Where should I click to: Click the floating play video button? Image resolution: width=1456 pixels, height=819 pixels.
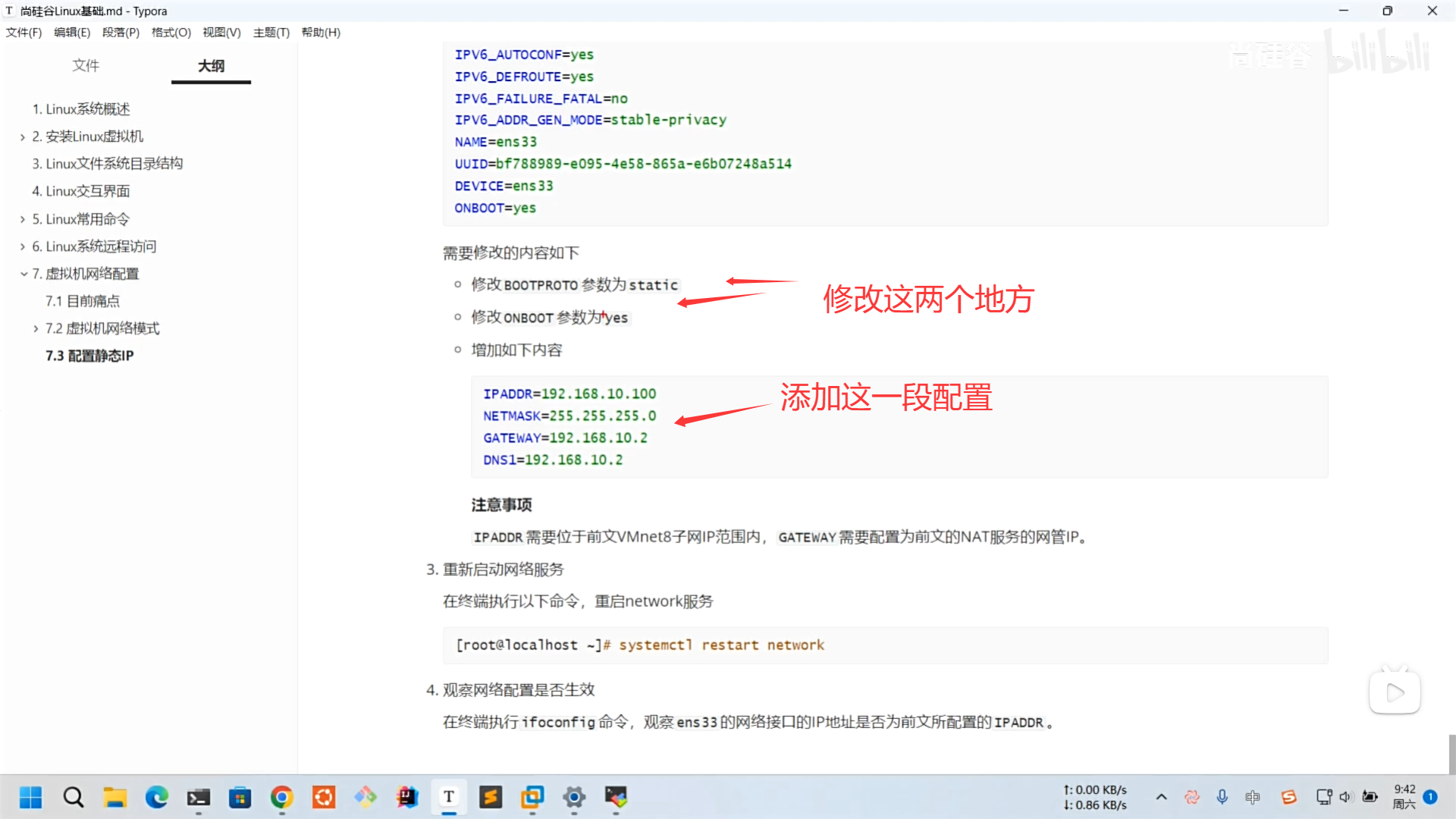1395,692
